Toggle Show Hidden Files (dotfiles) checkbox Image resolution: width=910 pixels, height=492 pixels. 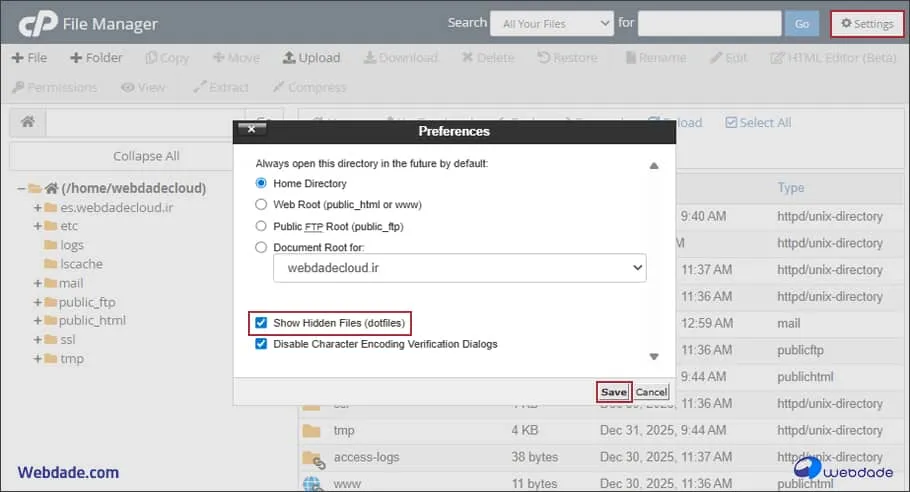tap(261, 323)
